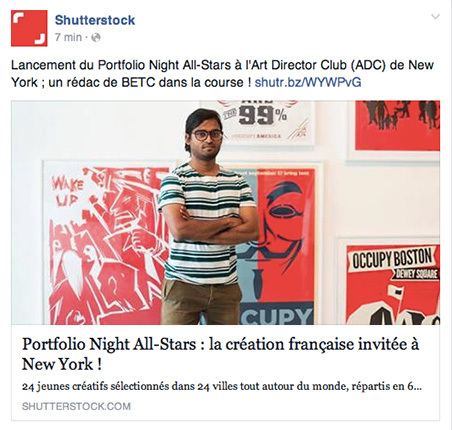Image resolution: width=452 pixels, height=430 pixels.
Task: Click the '7 min' post timestamp
Action: (x=68, y=37)
